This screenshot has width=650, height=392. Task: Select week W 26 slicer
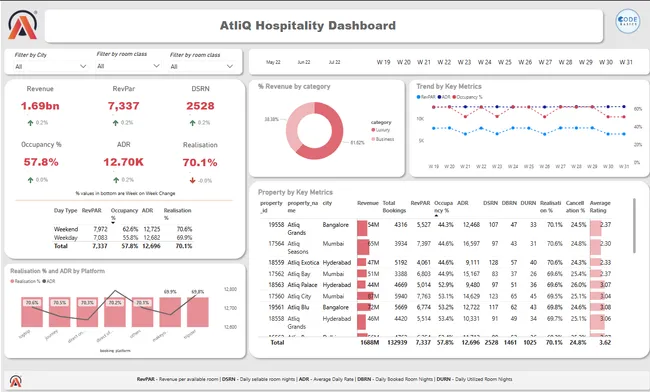point(525,62)
